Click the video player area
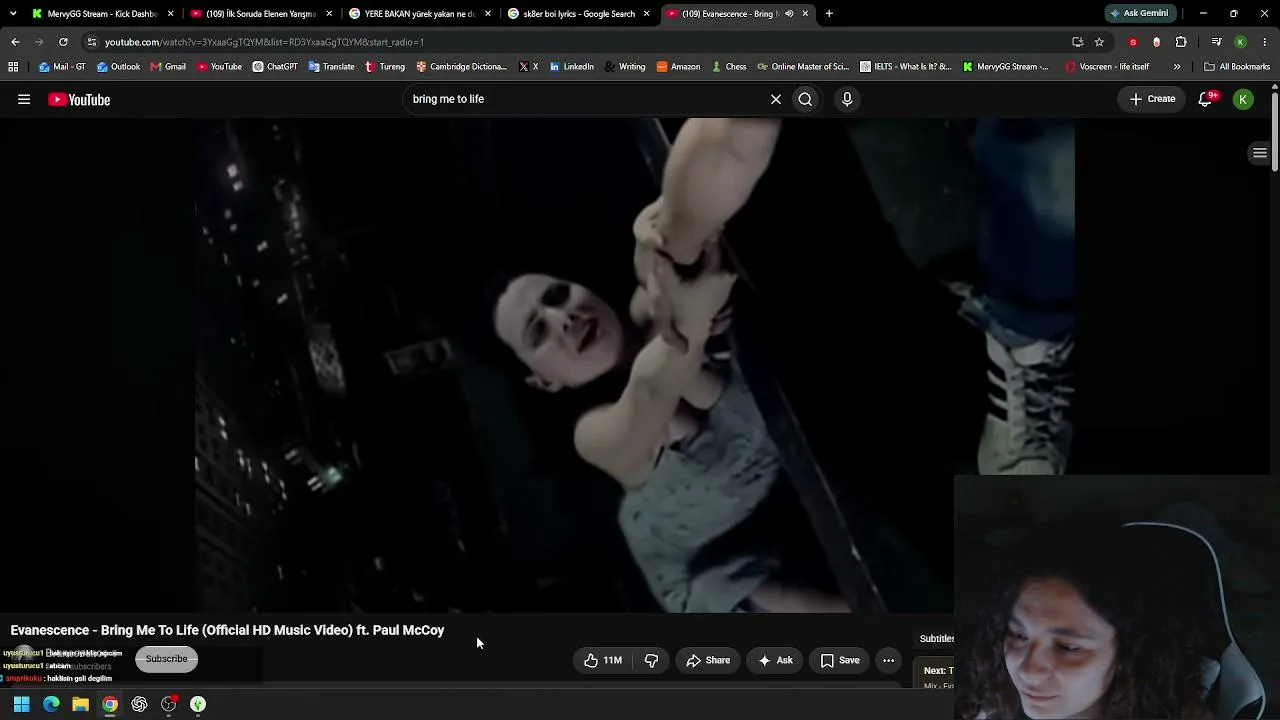 click(x=635, y=365)
